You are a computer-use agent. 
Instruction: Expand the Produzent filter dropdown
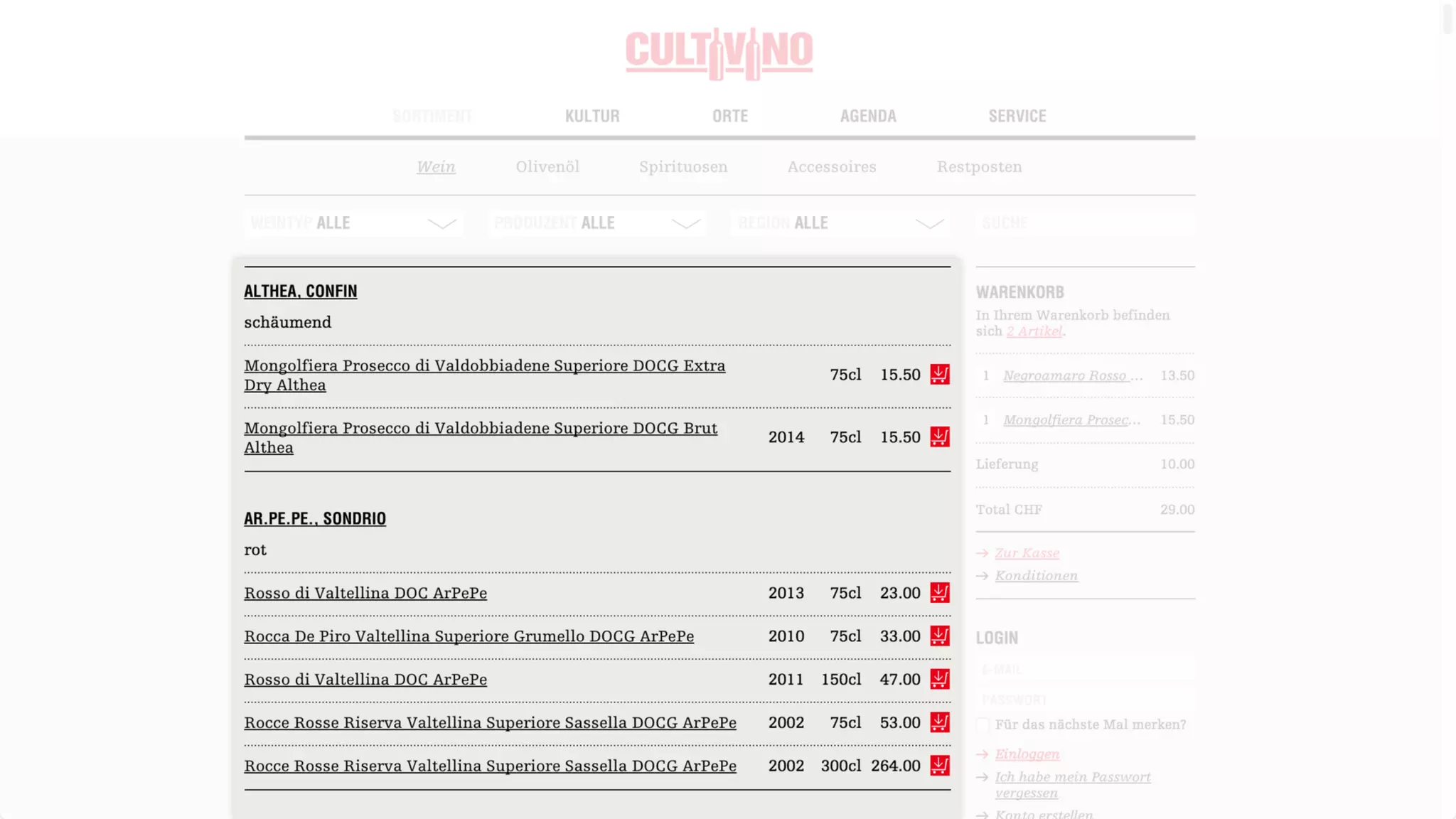pyautogui.click(x=597, y=223)
